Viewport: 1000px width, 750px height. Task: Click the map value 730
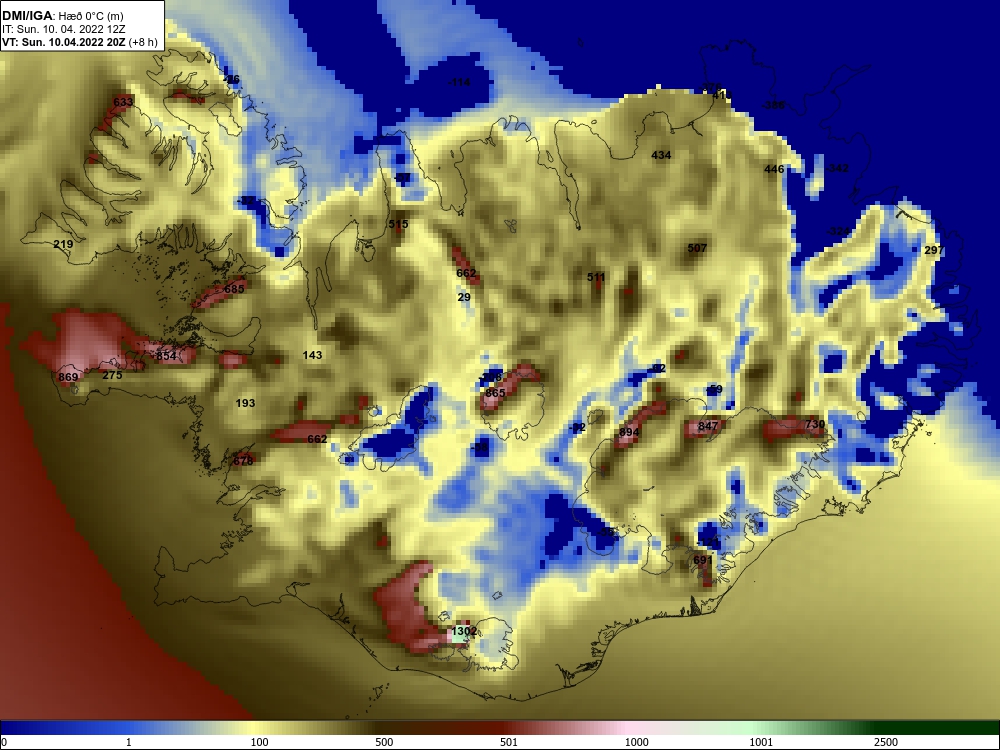tap(815, 424)
